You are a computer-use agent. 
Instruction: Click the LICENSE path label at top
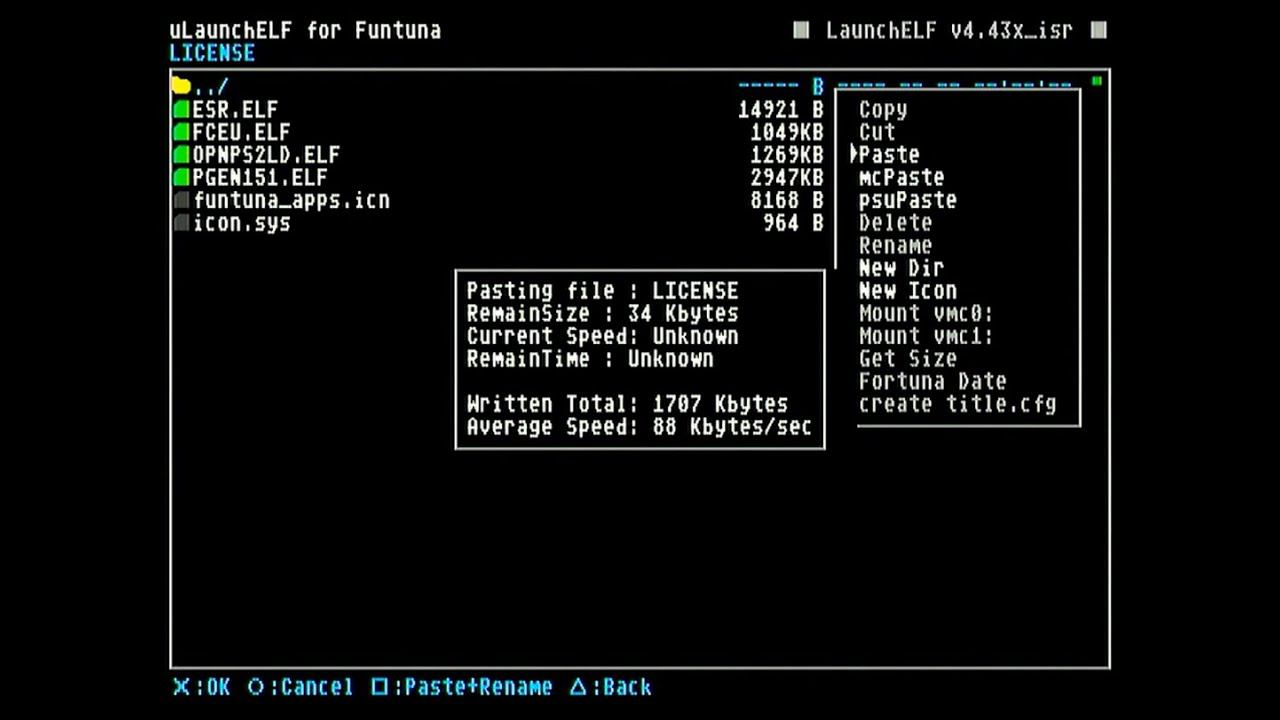pos(212,53)
